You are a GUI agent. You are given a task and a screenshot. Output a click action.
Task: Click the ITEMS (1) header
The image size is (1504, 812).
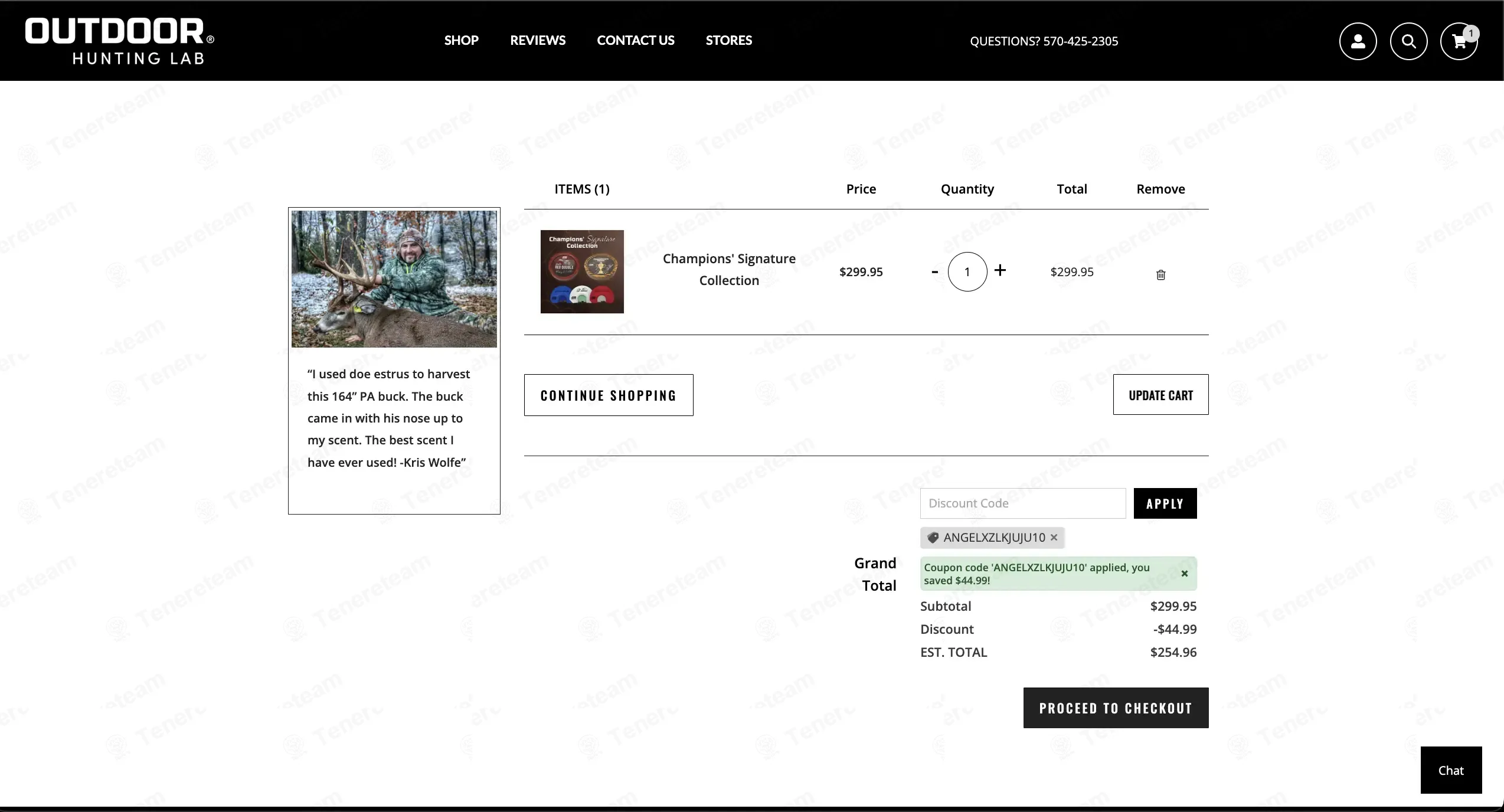click(x=581, y=189)
